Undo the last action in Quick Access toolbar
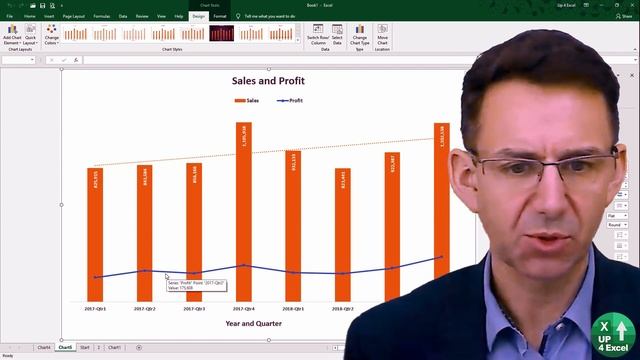The height and width of the screenshot is (360, 640). point(10,5)
